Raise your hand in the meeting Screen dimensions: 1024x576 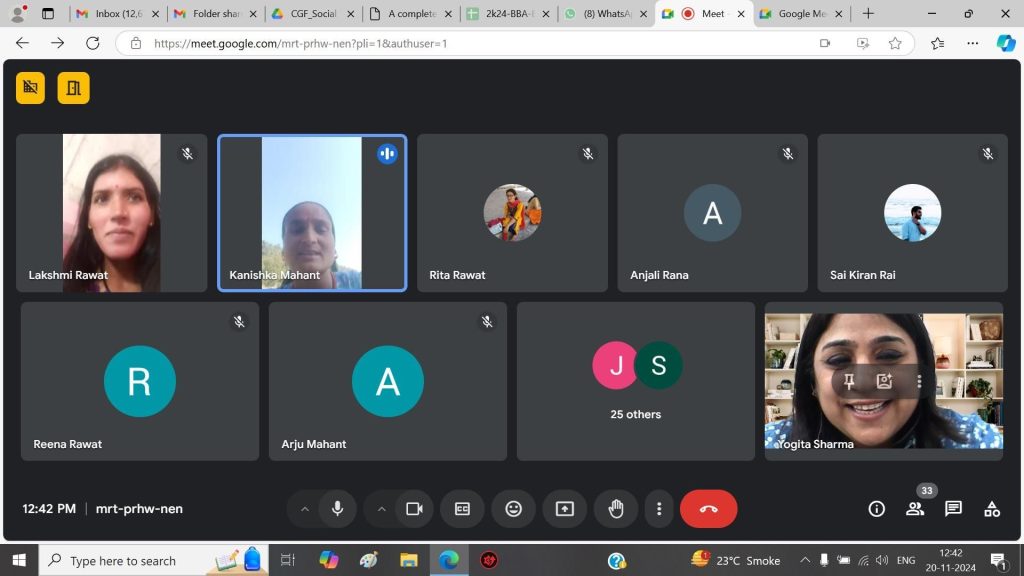tap(616, 509)
